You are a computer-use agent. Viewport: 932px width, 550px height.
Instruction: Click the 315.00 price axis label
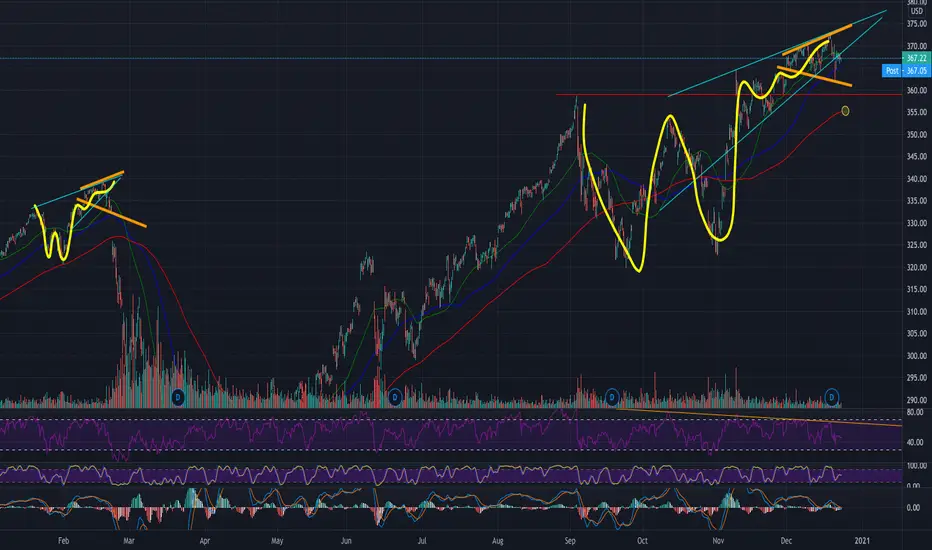(917, 289)
